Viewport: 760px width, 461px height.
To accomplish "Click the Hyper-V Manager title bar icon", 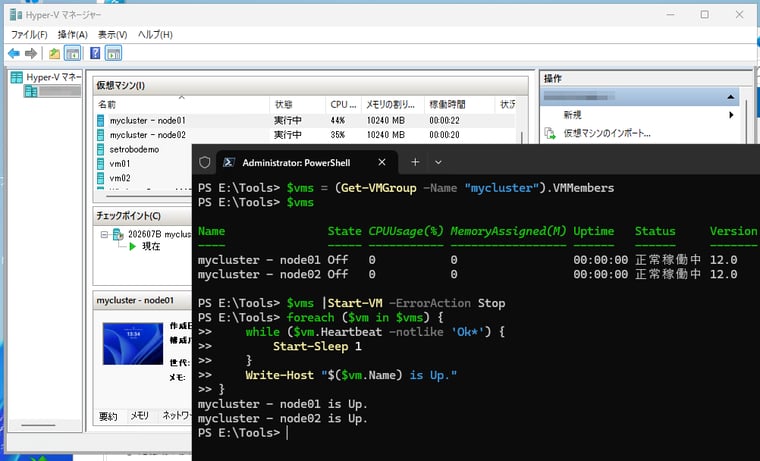I will (x=16, y=15).
